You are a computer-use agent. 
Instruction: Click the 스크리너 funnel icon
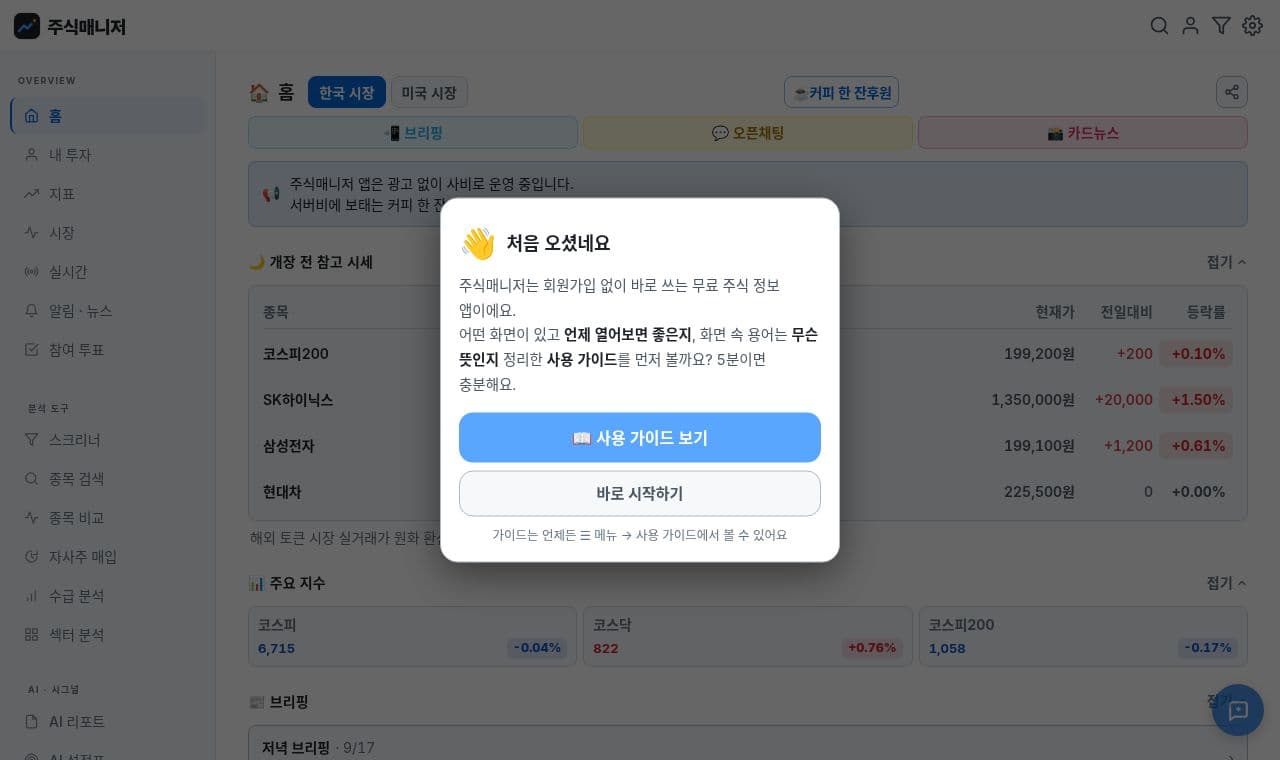[x=31, y=440]
